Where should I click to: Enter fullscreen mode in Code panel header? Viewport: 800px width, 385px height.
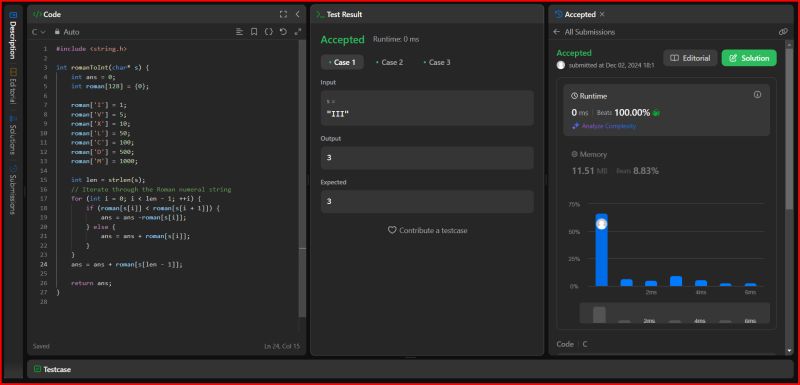pyautogui.click(x=283, y=14)
